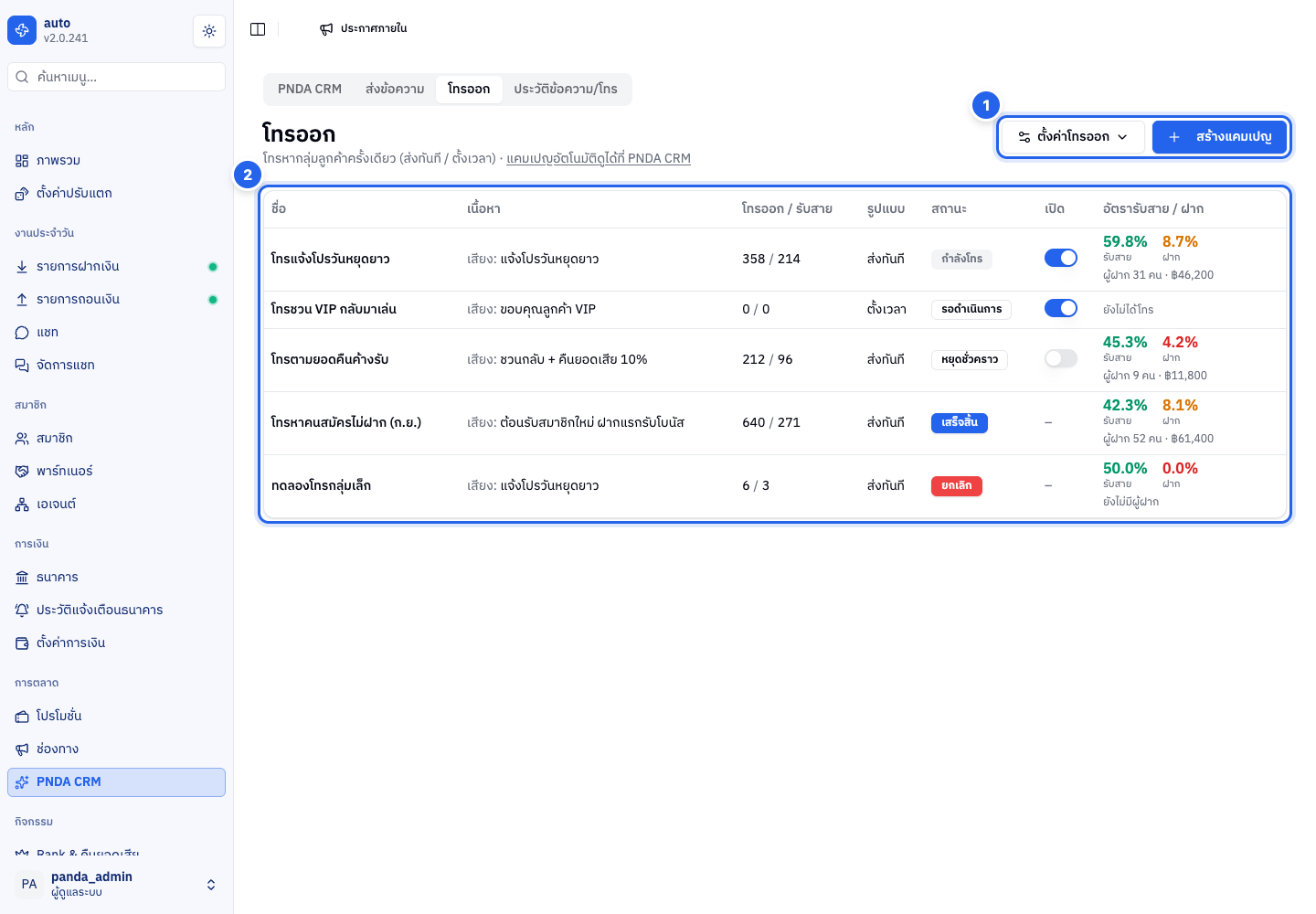Select the โทรออก tab
This screenshot has height=914, width=1316.
pos(469,90)
